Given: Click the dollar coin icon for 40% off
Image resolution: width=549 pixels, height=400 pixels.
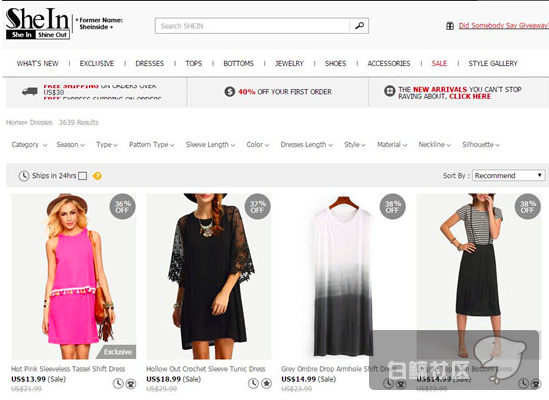Looking at the screenshot, I should 229,92.
